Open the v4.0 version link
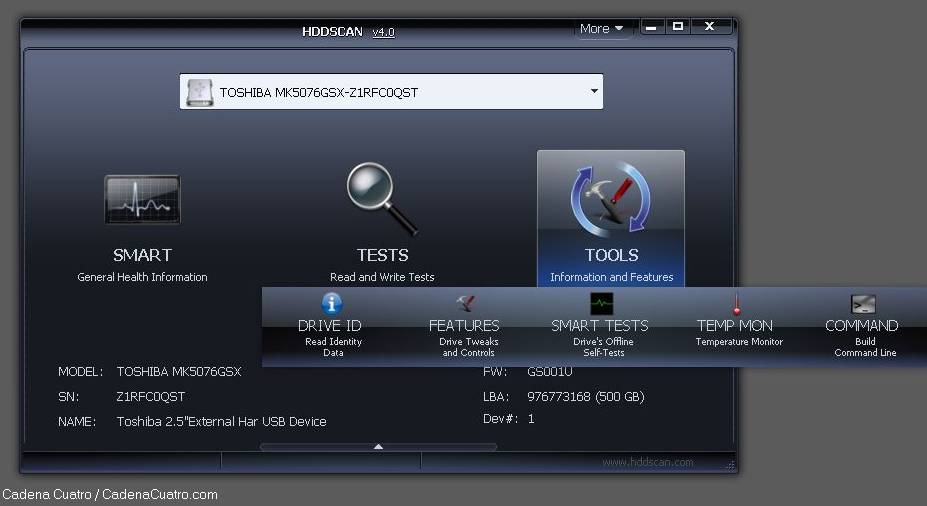The image size is (927, 506). 383,32
